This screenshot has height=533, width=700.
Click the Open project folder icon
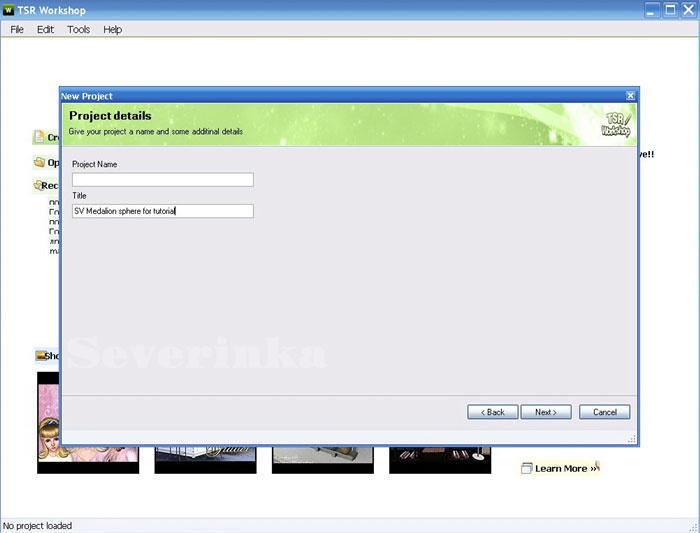click(40, 162)
